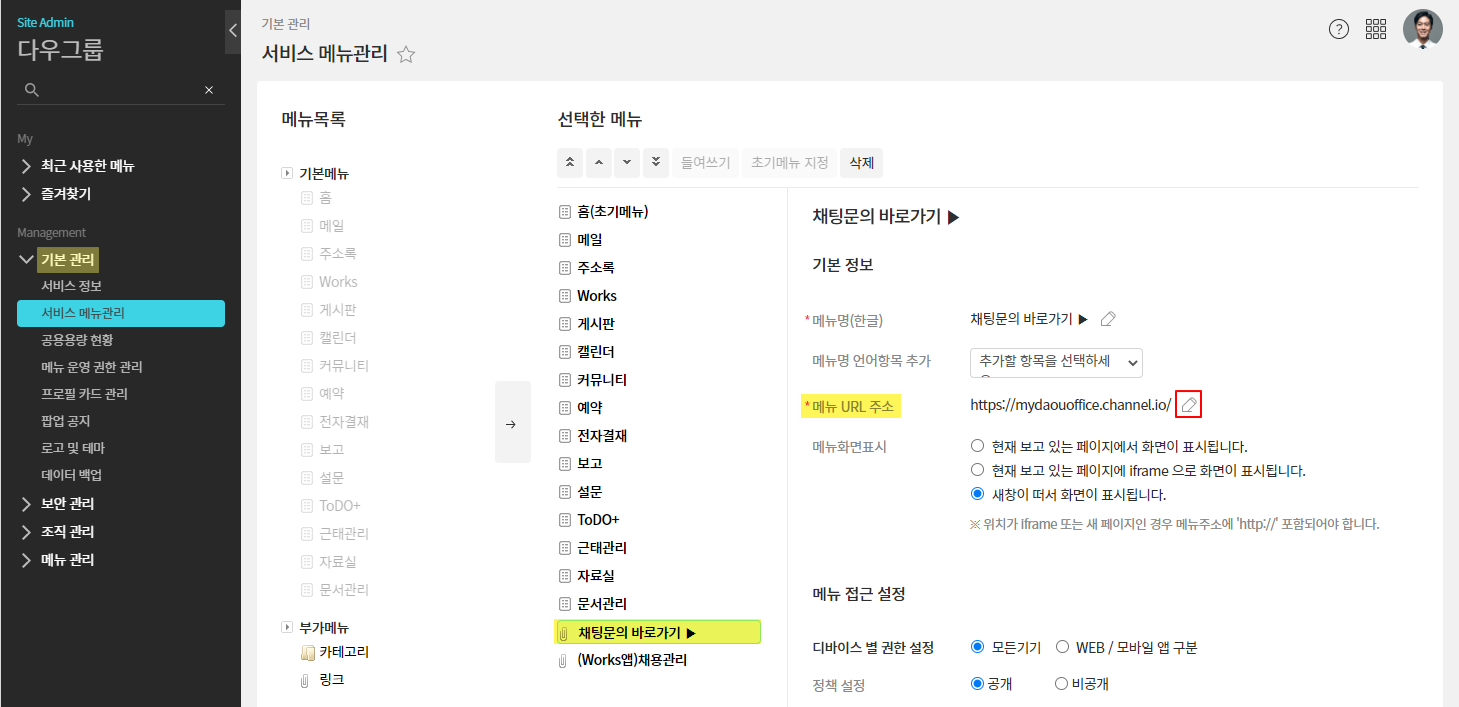The width and height of the screenshot is (1459, 707).
Task: Click the favorite star next to 서비스 메뉴관리
Action: coord(406,55)
